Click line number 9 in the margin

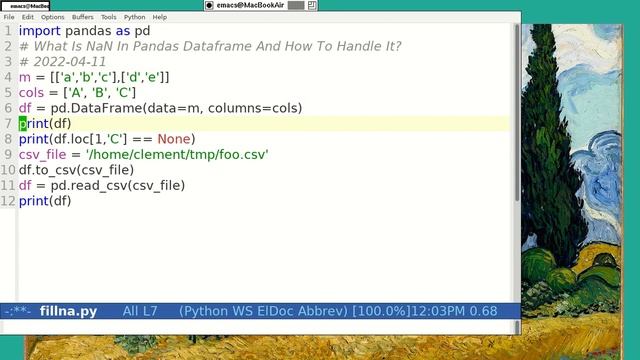(x=8, y=155)
